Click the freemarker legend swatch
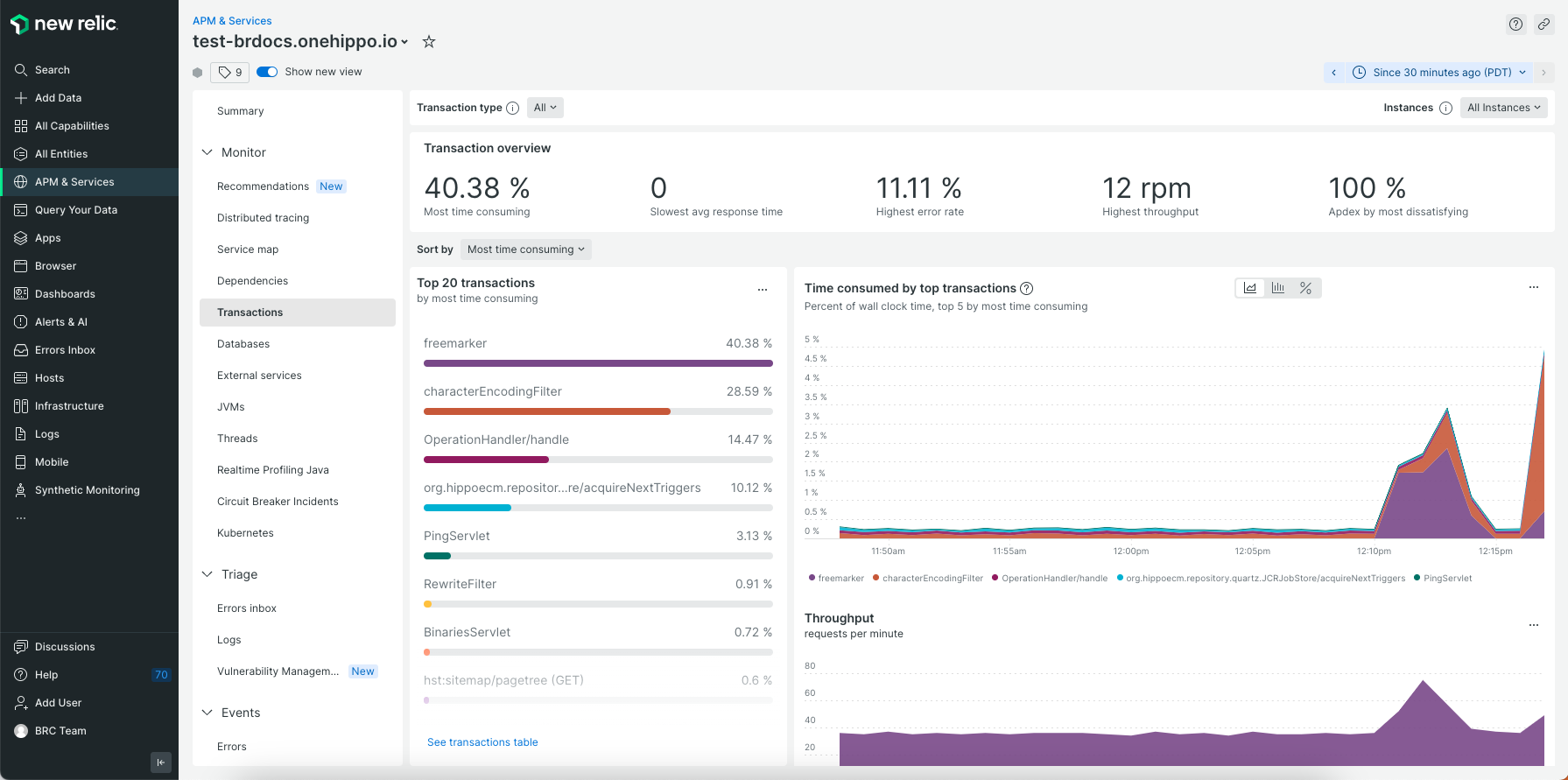Image resolution: width=1568 pixels, height=780 pixels. (x=812, y=578)
